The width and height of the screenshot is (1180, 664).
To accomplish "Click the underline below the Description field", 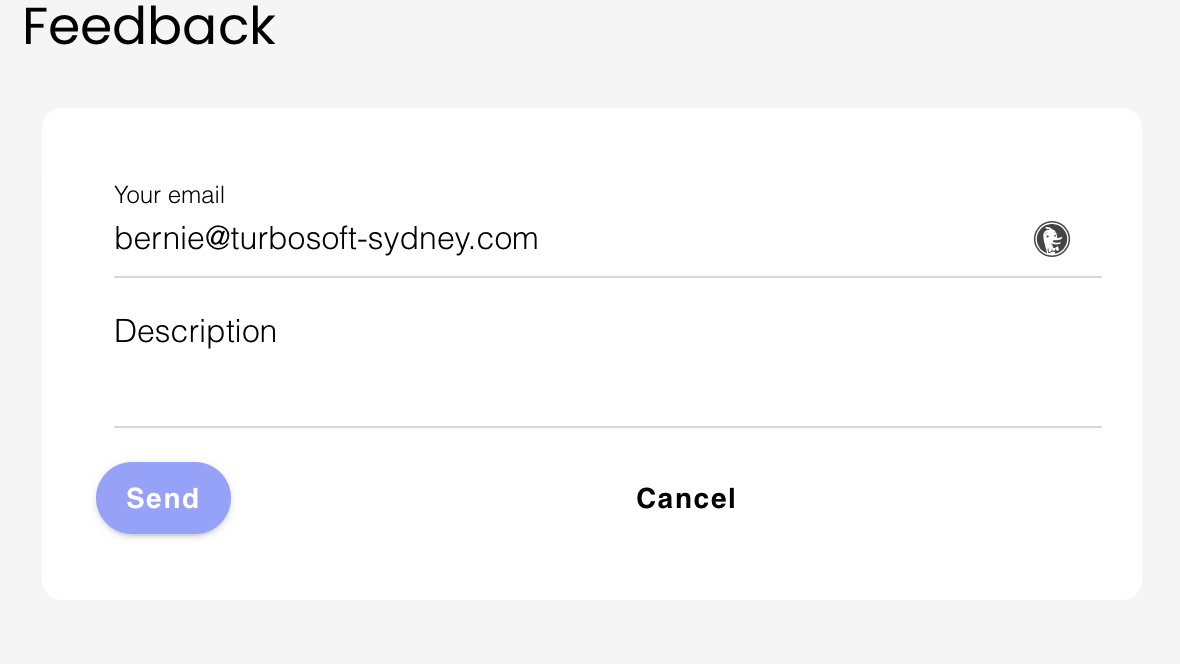I will [x=607, y=427].
